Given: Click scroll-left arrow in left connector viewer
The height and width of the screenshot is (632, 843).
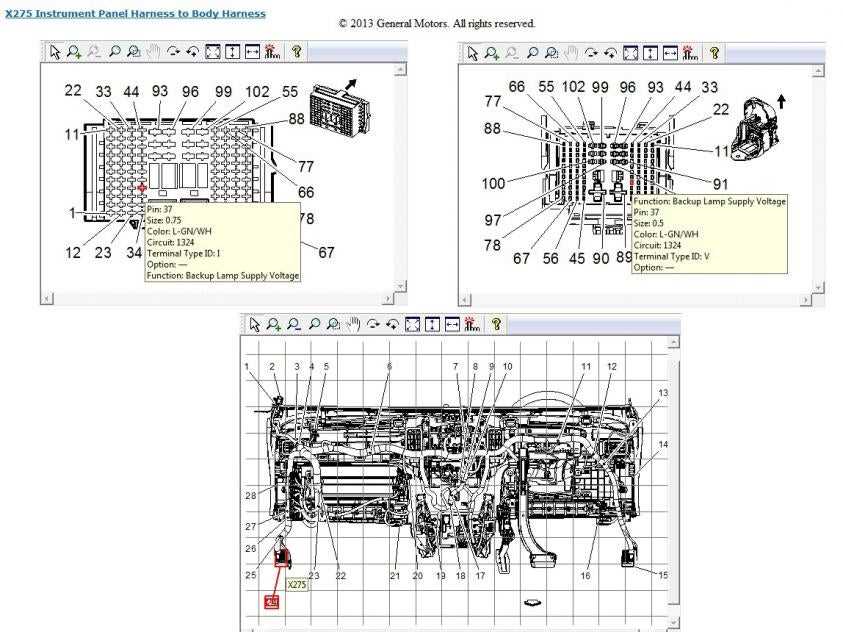Looking at the screenshot, I should [x=47, y=298].
